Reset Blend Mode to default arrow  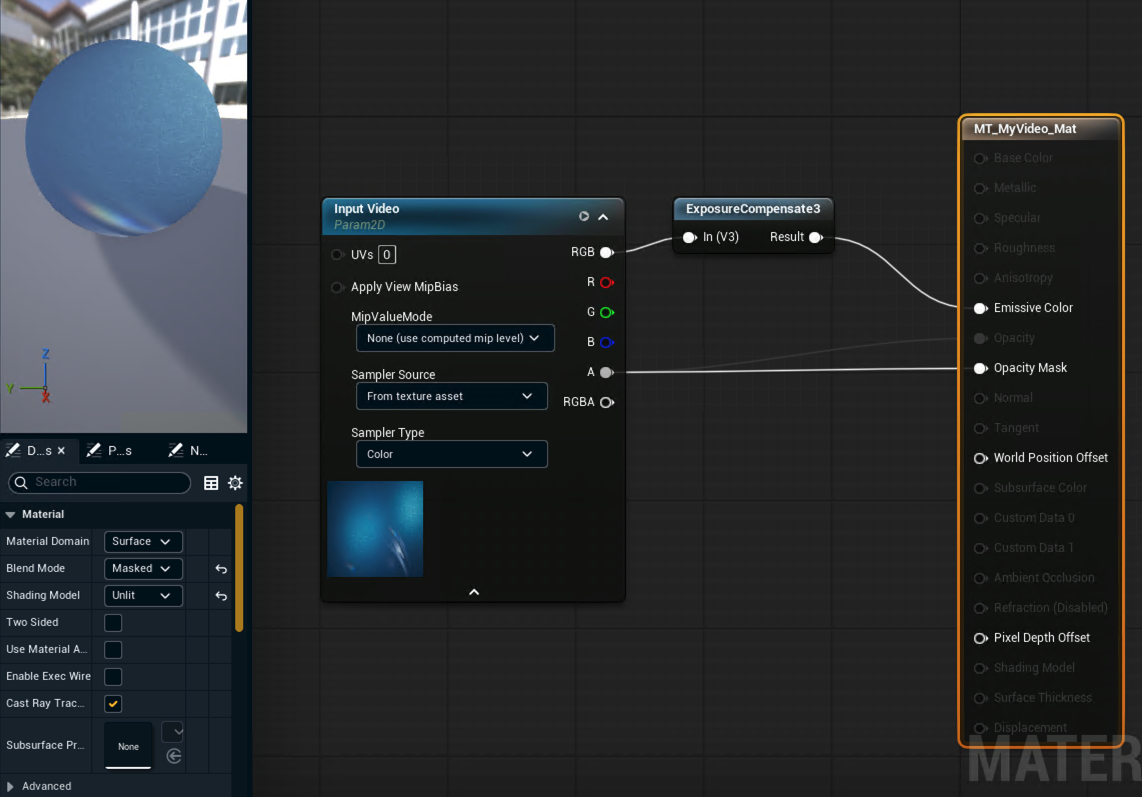(221, 569)
